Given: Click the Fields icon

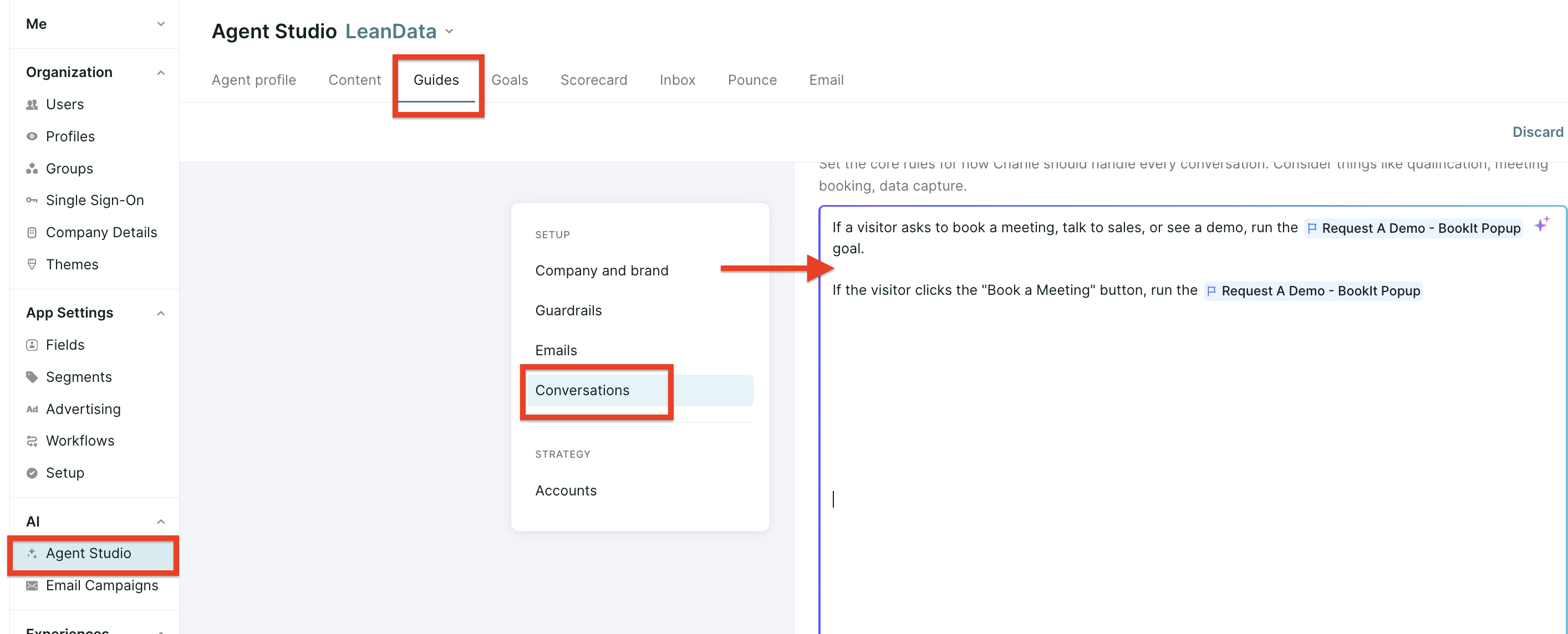Looking at the screenshot, I should click(32, 345).
